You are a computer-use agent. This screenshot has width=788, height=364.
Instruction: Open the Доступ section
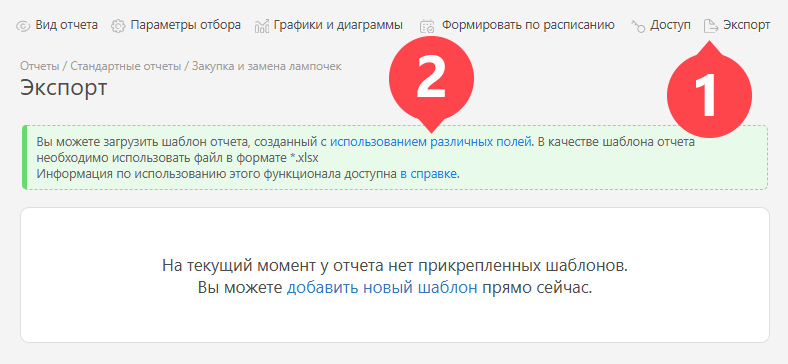pyautogui.click(x=670, y=25)
